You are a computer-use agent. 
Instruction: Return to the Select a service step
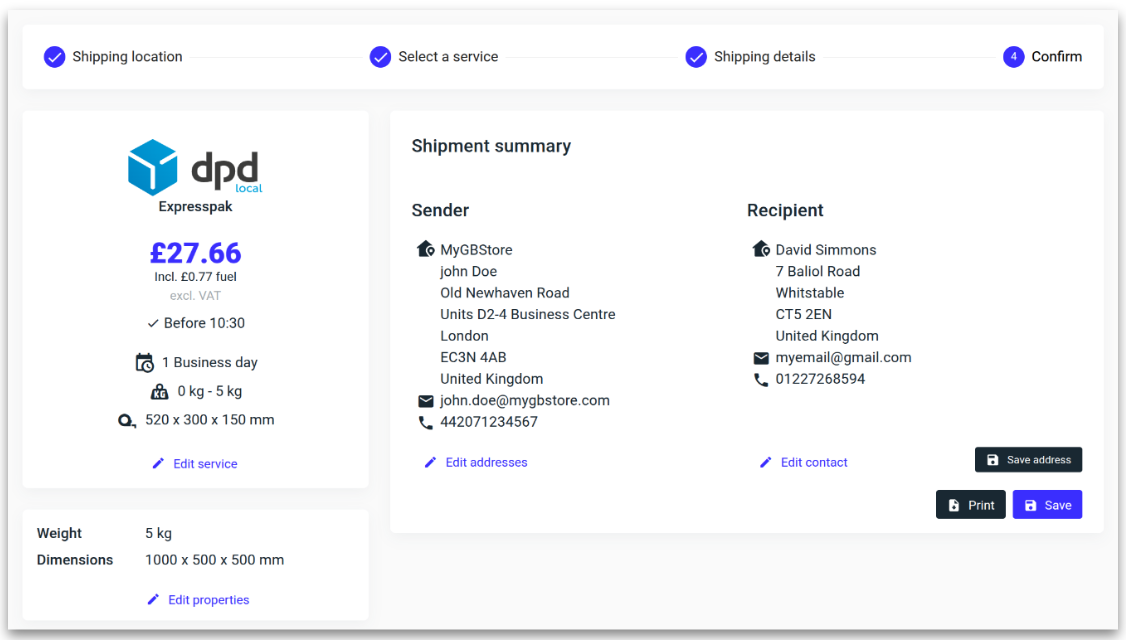[x=434, y=57]
